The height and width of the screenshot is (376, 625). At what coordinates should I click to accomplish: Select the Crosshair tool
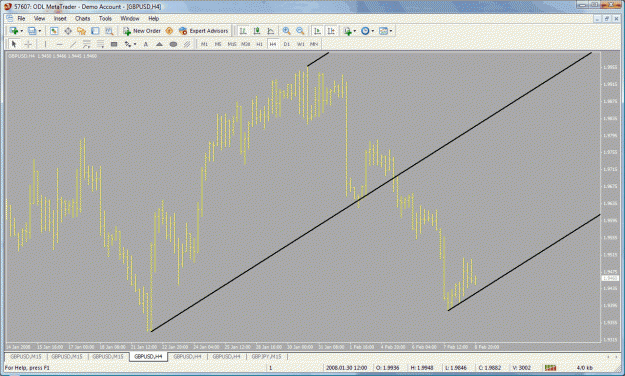pos(28,44)
